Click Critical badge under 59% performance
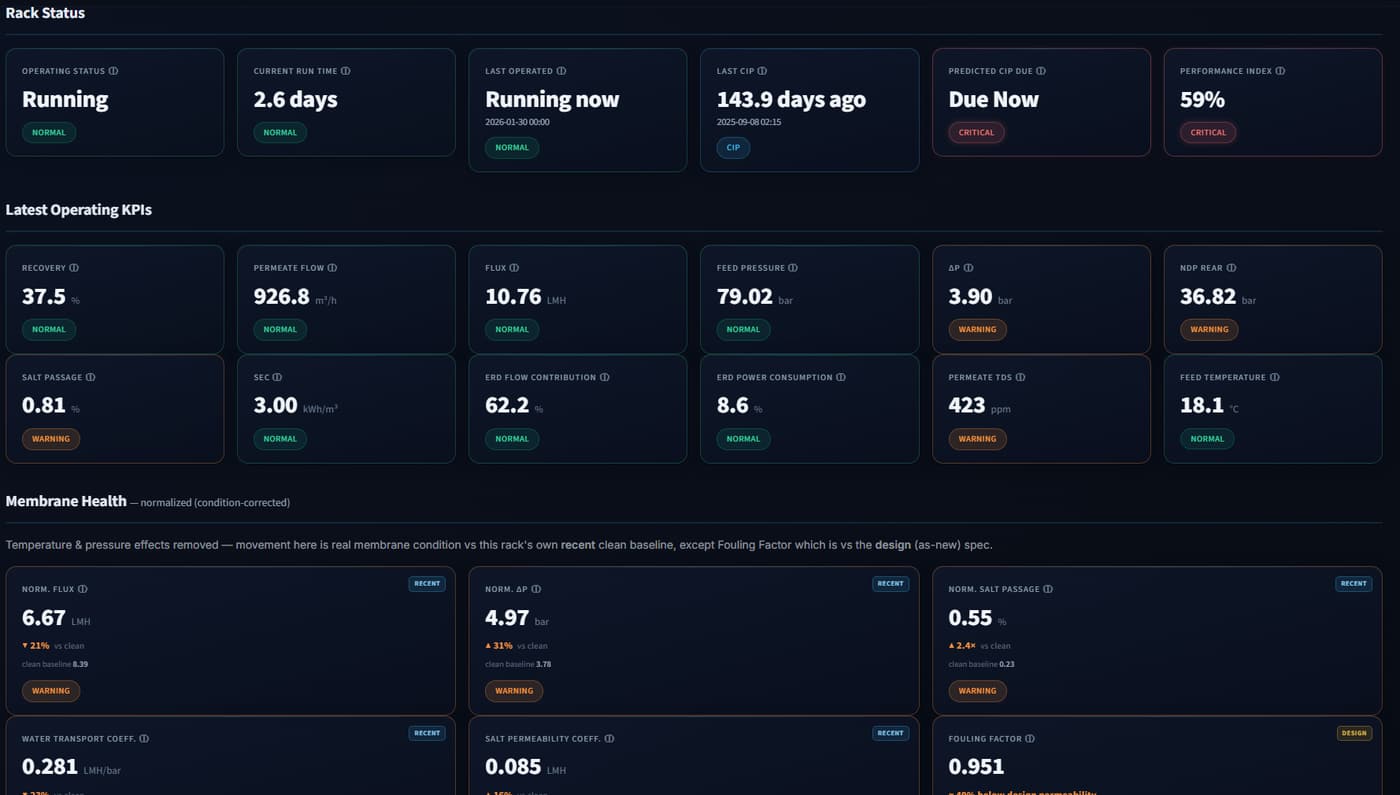This screenshot has height=795, width=1400. click(x=1208, y=132)
